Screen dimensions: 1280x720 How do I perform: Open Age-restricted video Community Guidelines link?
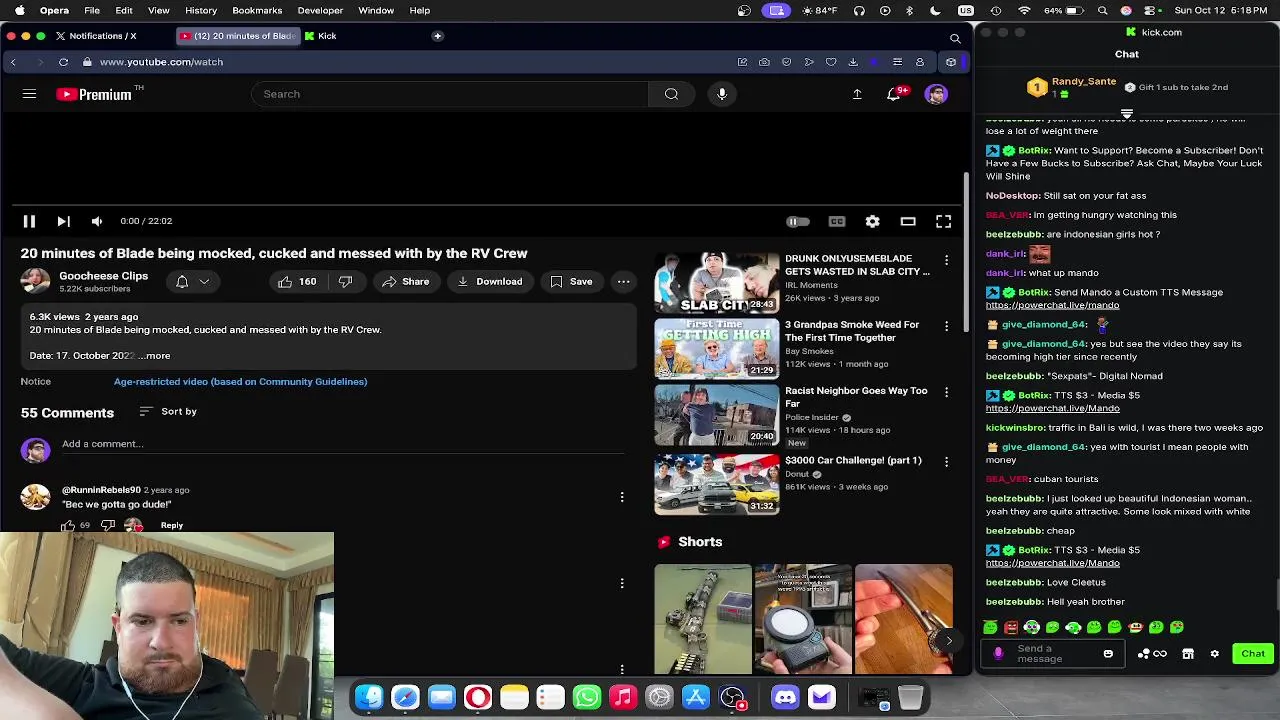point(240,381)
